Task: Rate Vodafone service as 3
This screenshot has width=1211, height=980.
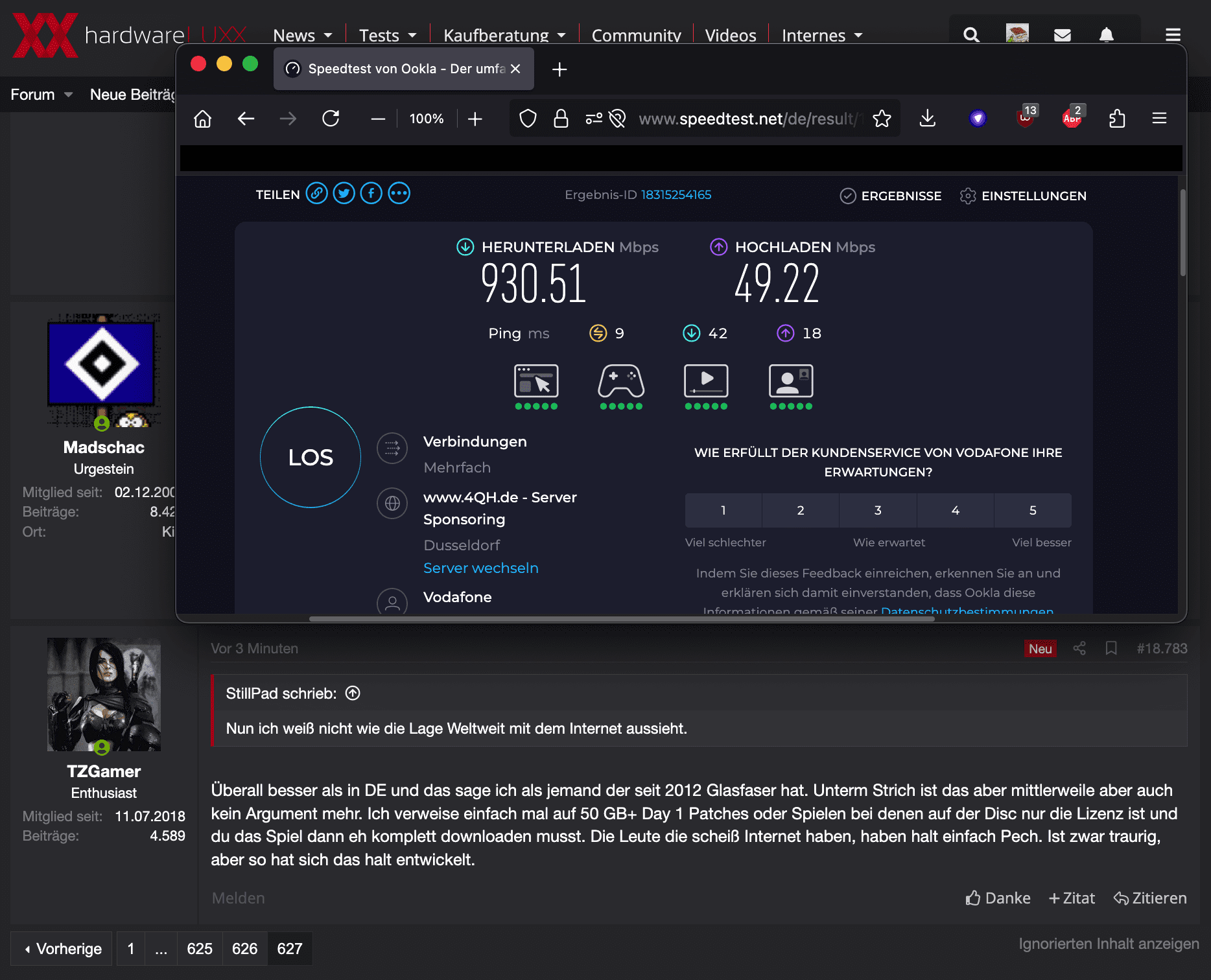Action: tap(878, 510)
